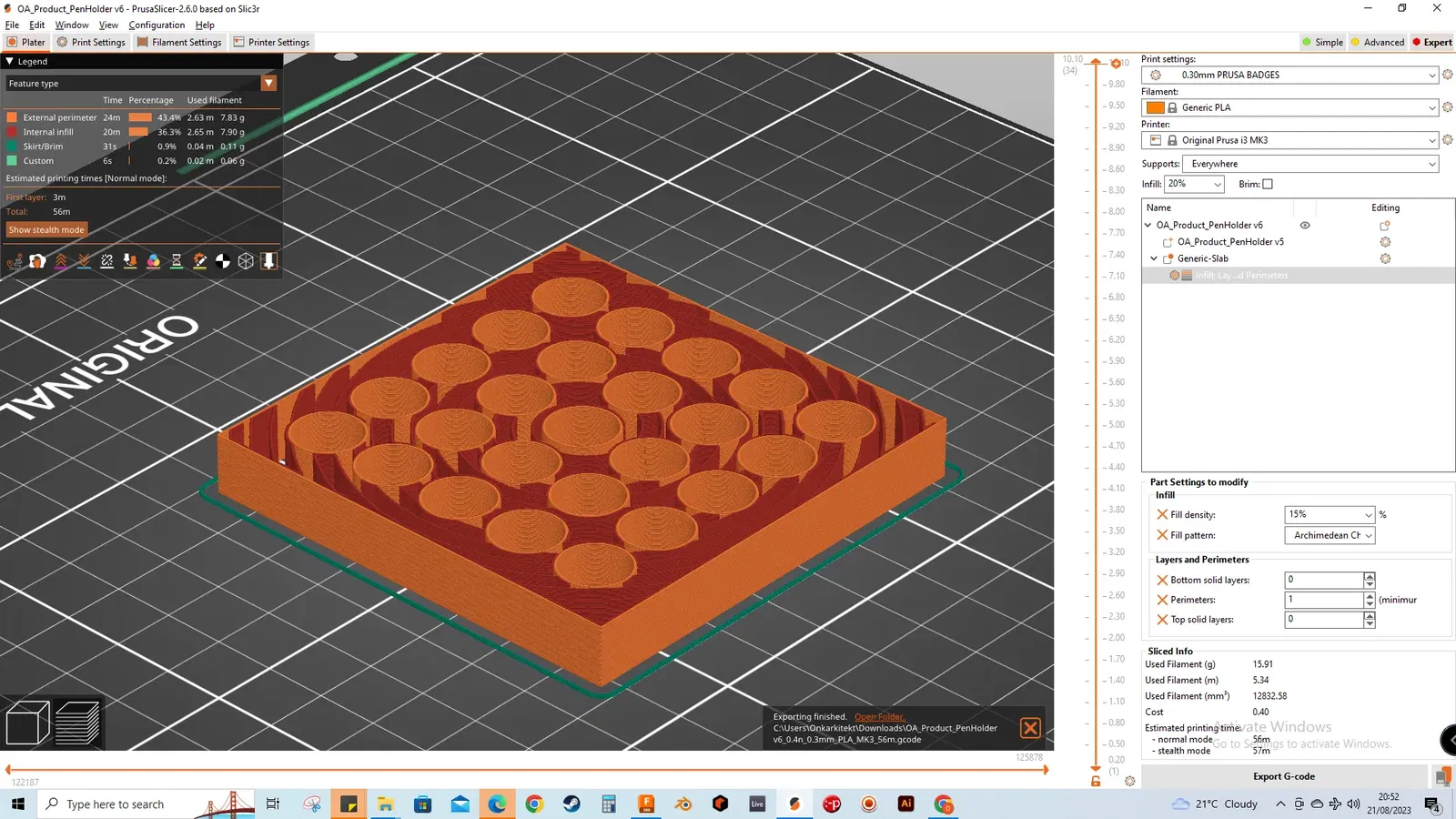Toggle tool marker icon in legend toolbar
1456x819 pixels.
(x=268, y=261)
